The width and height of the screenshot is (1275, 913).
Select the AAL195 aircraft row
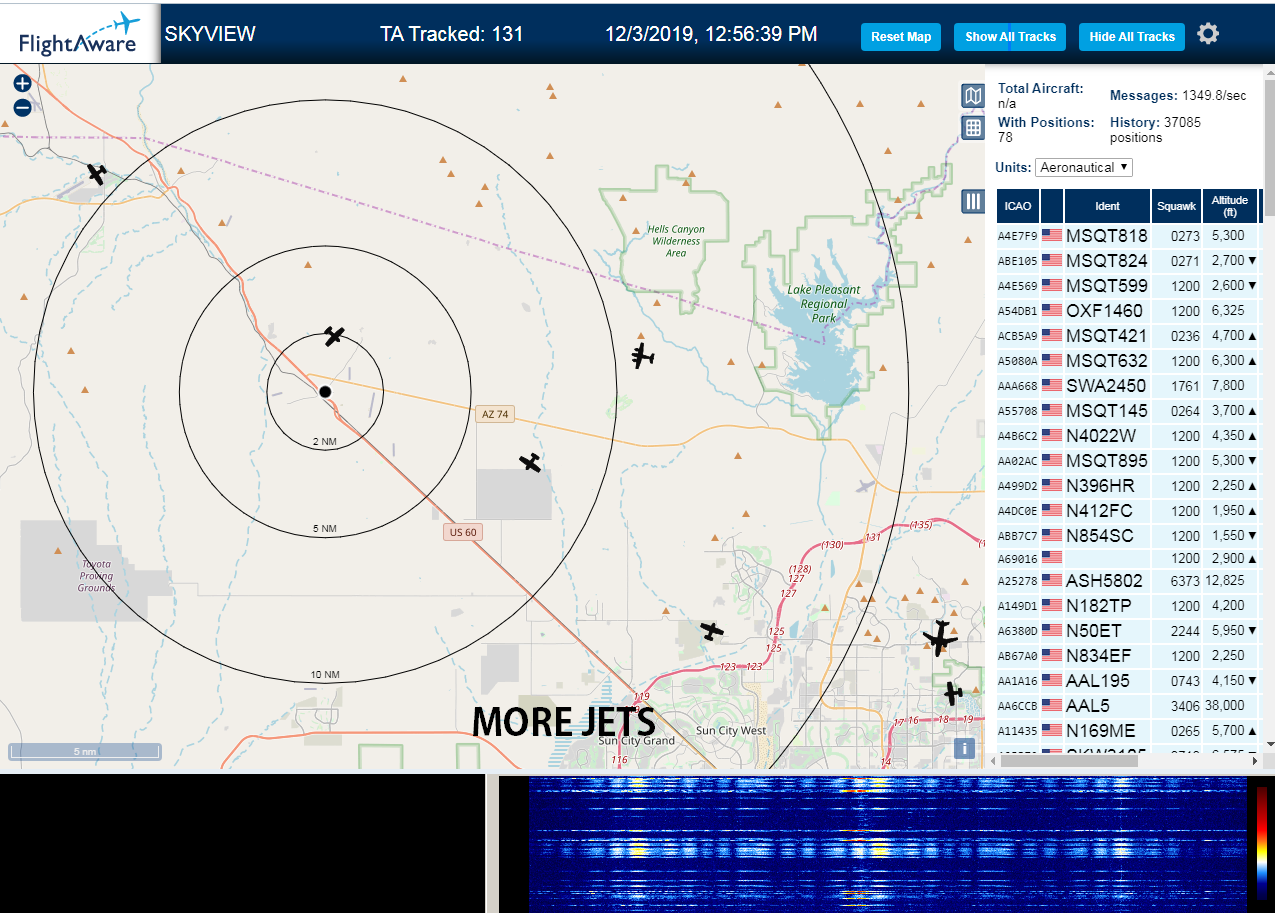pos(1127,681)
